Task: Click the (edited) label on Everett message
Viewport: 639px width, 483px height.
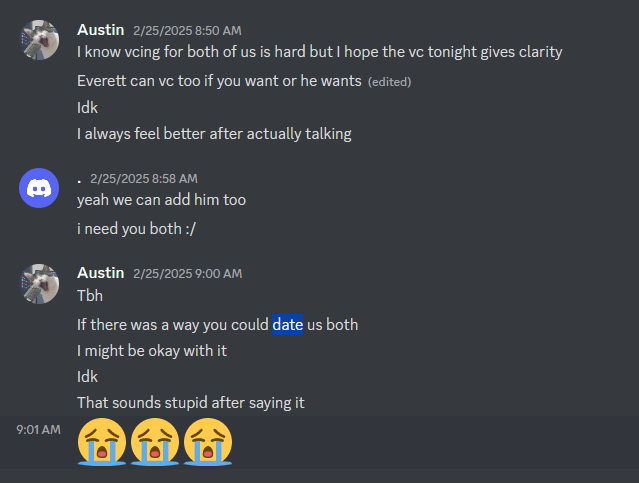Action: [390, 82]
